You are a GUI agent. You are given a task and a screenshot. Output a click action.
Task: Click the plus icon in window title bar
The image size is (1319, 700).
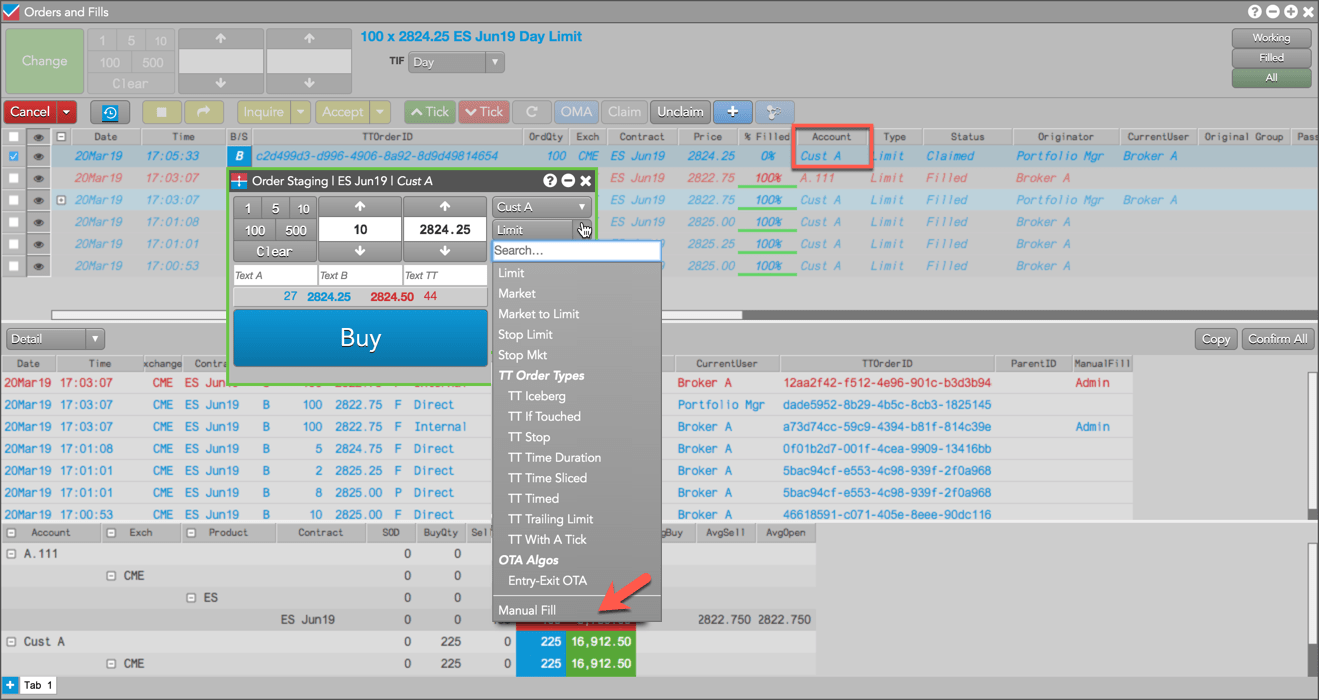(1290, 12)
